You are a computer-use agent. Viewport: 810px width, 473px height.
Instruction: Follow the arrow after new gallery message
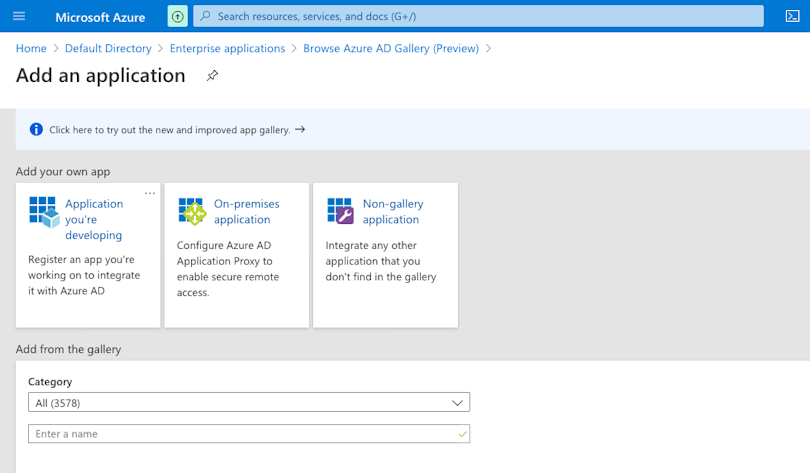(x=300, y=129)
